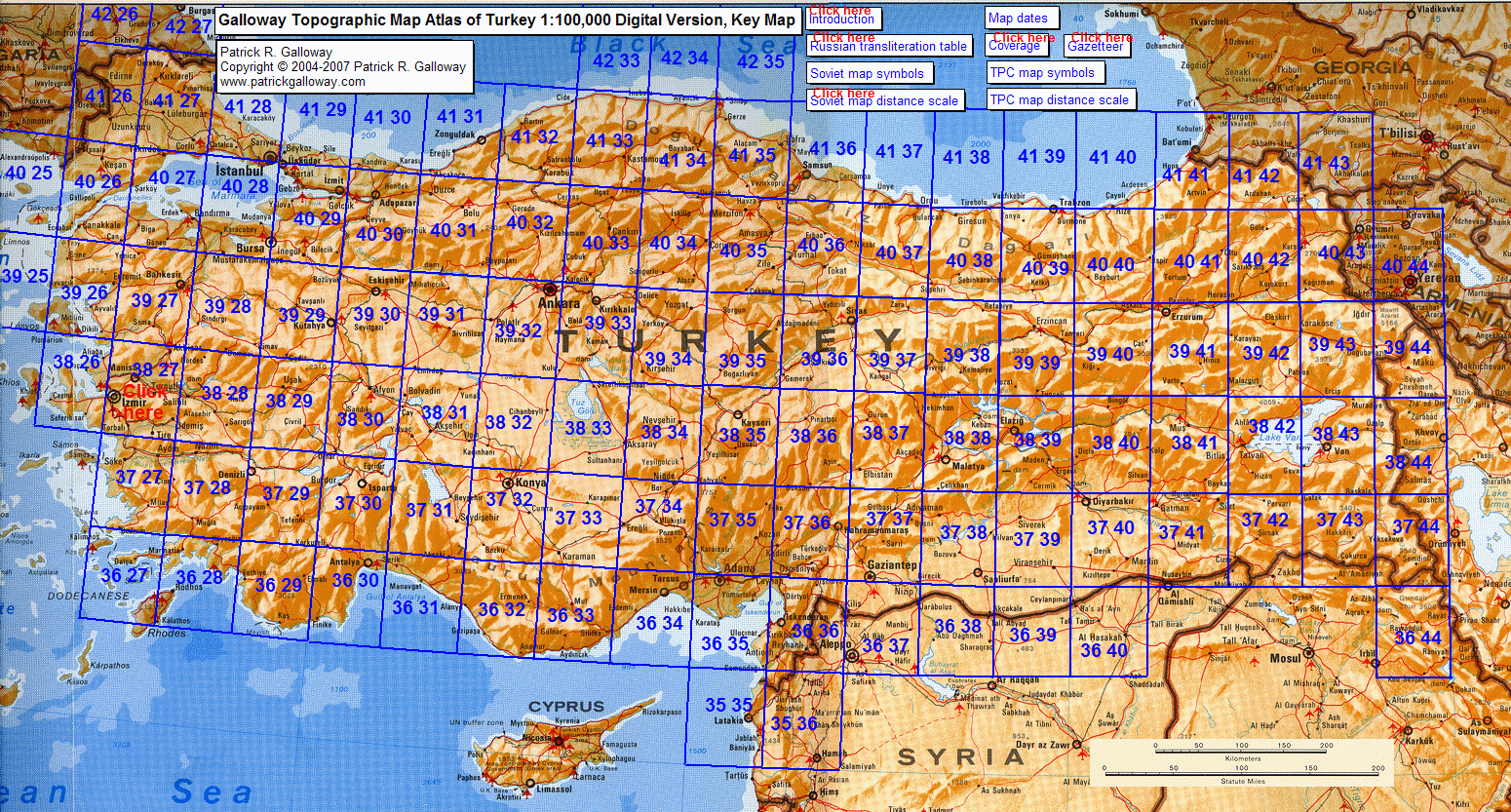Open map sheet 36 30 near Antalya
Viewport: 1511px width, 812px height.
[x=355, y=580]
